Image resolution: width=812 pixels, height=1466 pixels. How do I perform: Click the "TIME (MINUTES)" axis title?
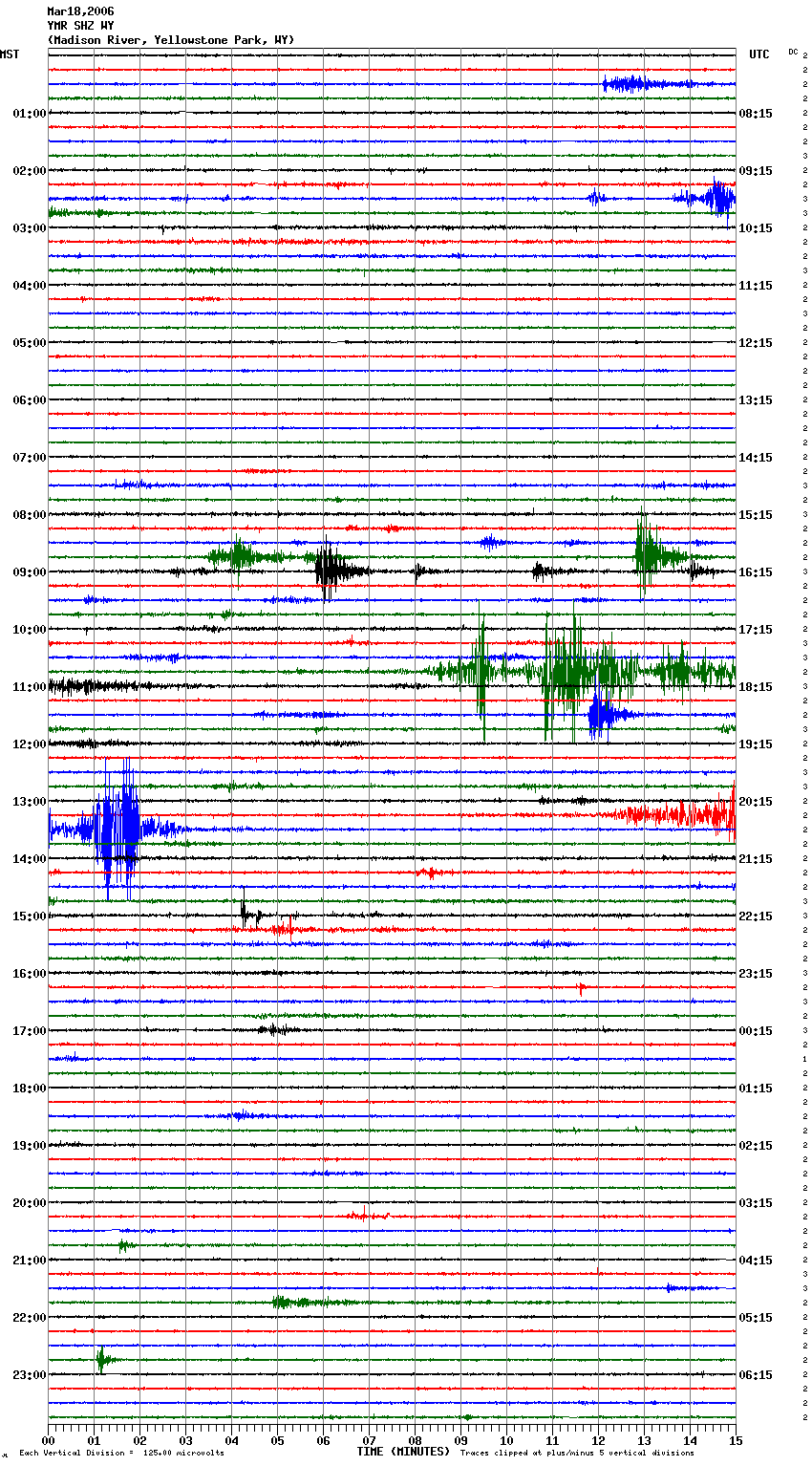tap(403, 1452)
